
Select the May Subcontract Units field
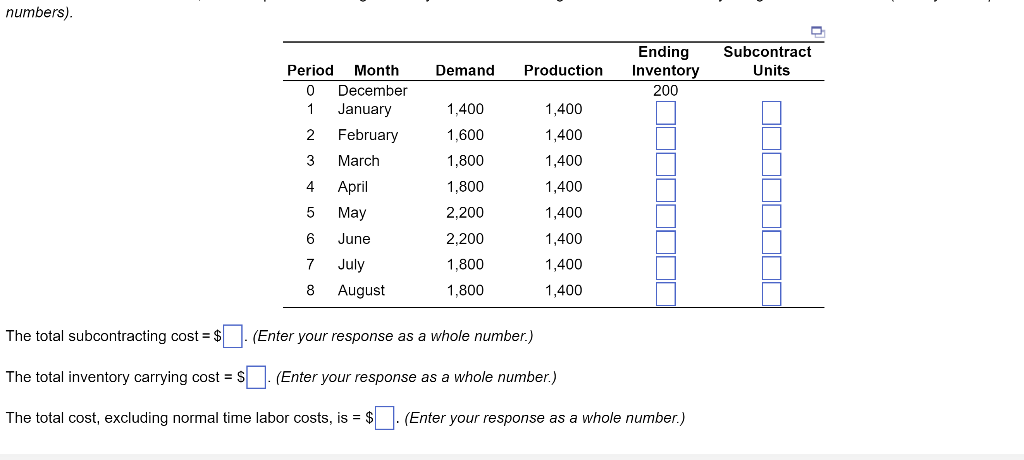click(770, 215)
